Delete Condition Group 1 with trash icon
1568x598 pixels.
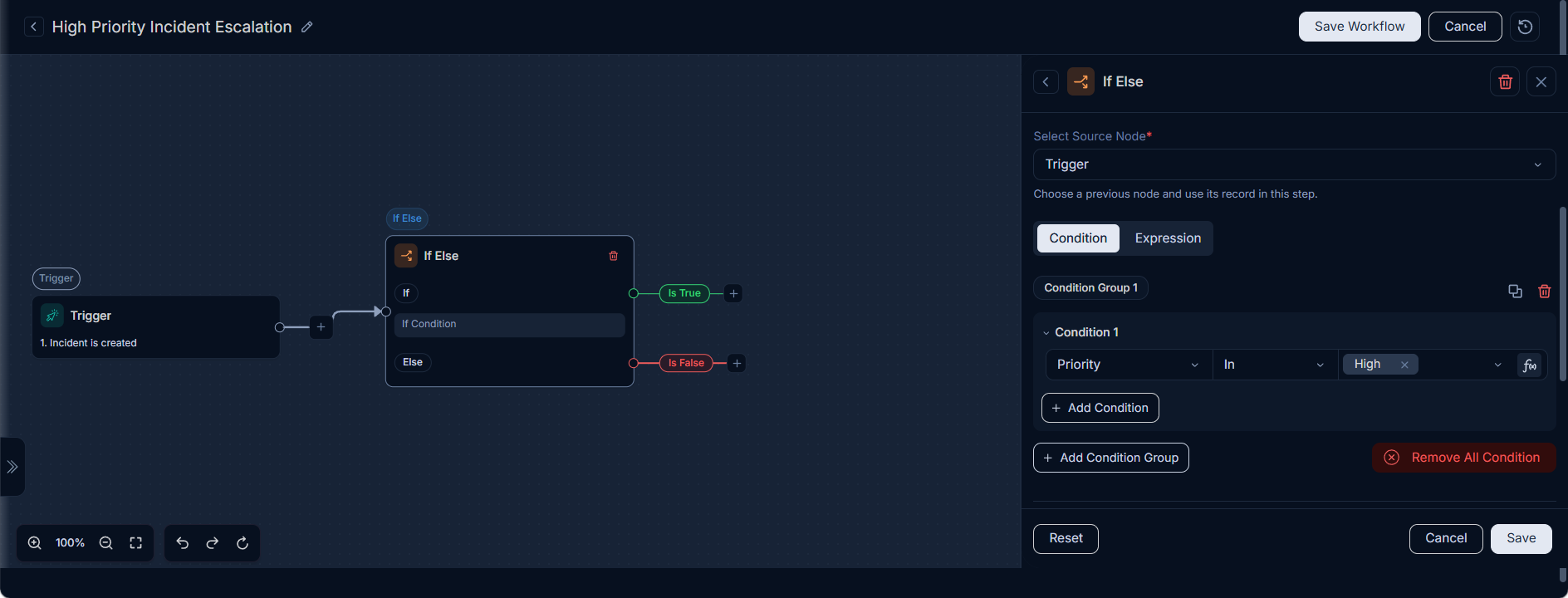point(1544,292)
